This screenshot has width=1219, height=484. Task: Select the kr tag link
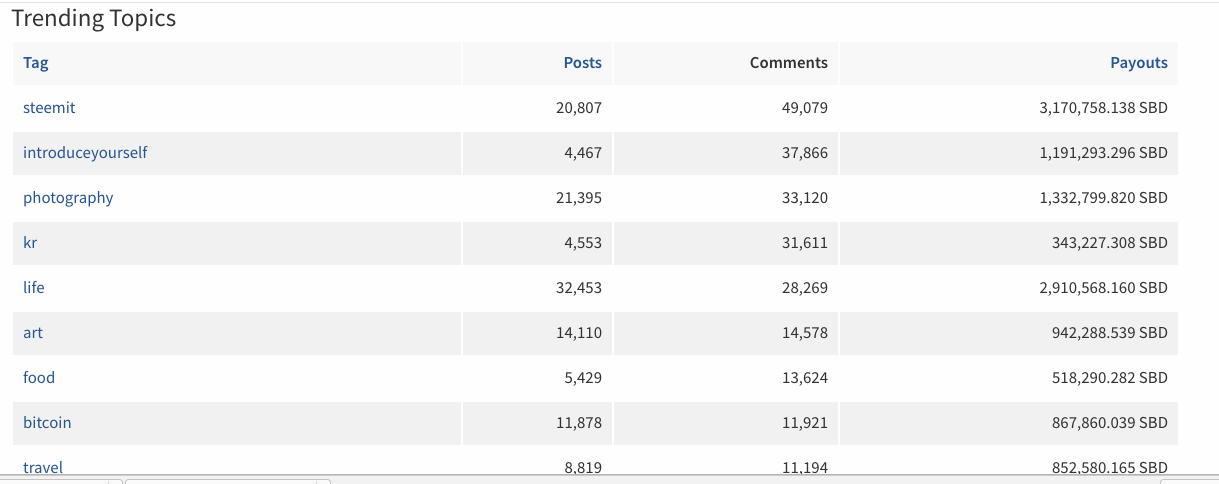pyautogui.click(x=30, y=243)
